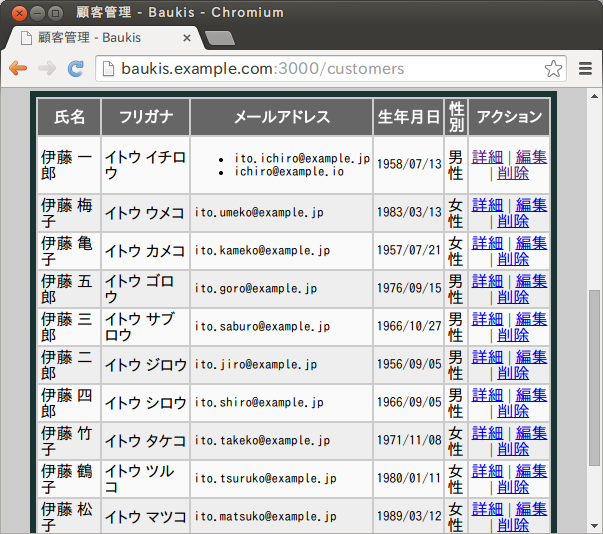603x534 pixels.
Task: Close the 顧客管理 - Baukis tab
Action: pos(187,38)
